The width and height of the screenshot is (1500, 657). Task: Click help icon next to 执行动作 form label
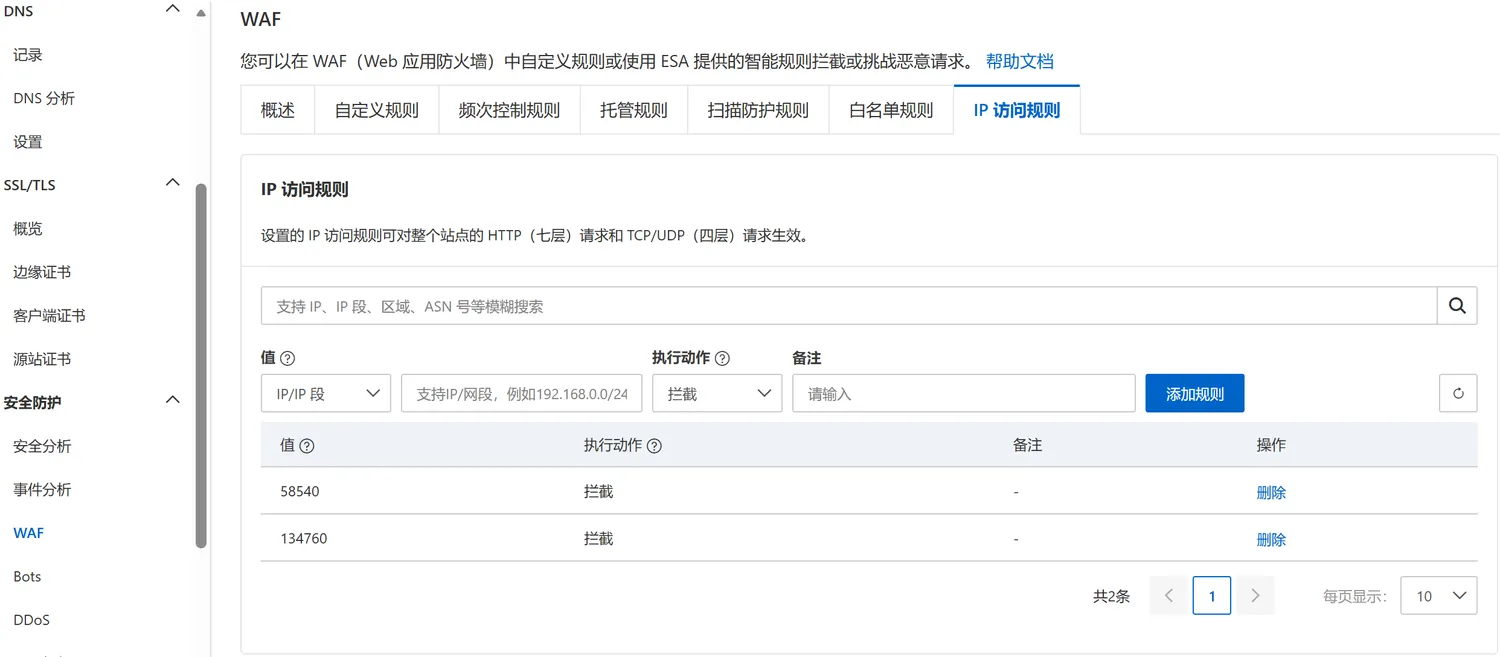(723, 358)
